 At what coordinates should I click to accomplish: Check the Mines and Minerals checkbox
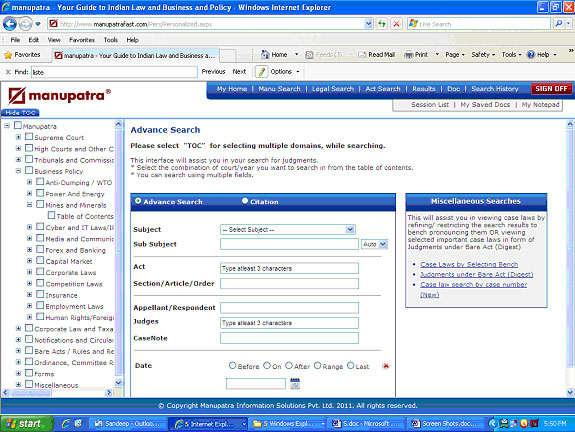tap(40, 204)
